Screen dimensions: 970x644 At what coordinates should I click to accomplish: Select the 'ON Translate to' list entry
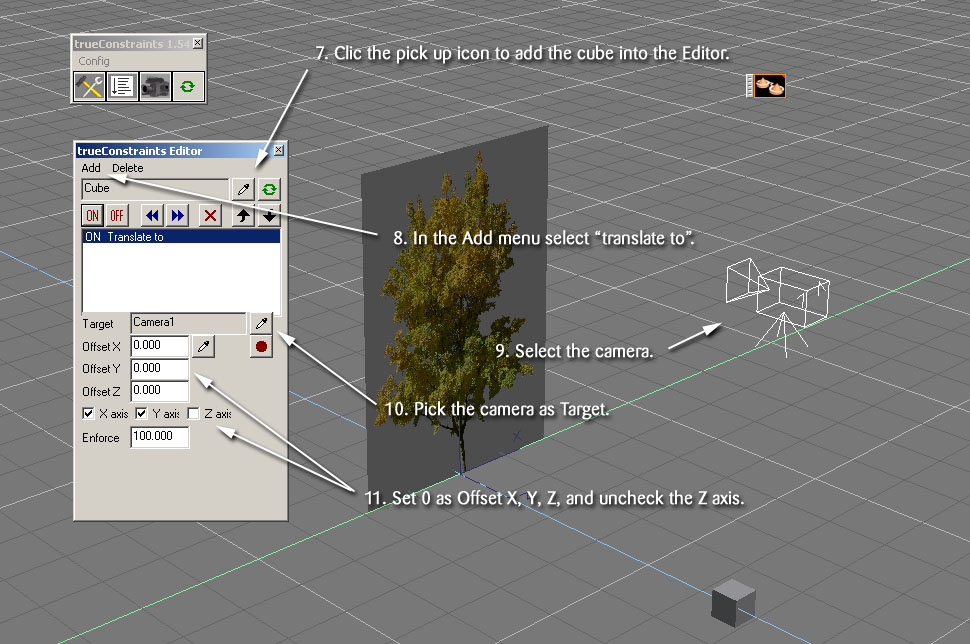coord(181,237)
